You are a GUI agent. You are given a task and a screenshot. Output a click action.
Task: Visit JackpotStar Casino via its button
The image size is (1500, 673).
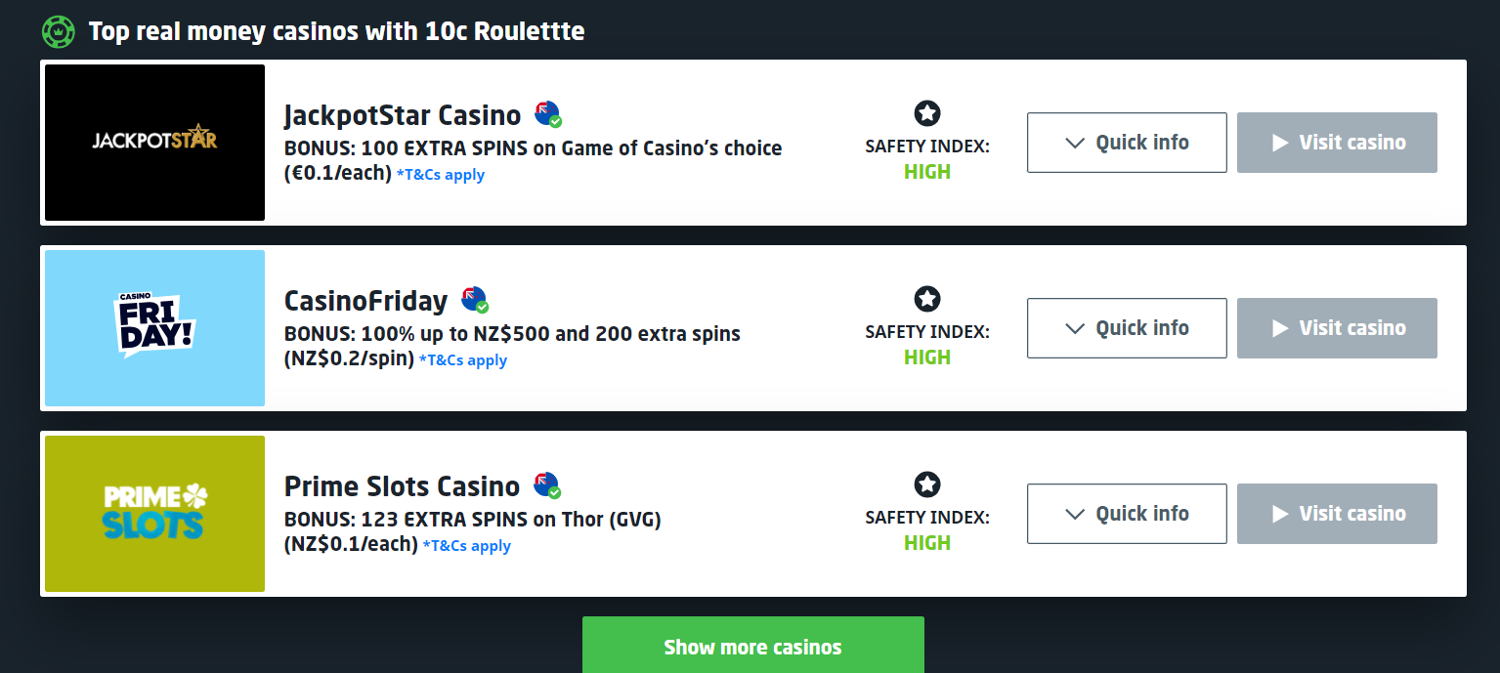click(x=1336, y=142)
